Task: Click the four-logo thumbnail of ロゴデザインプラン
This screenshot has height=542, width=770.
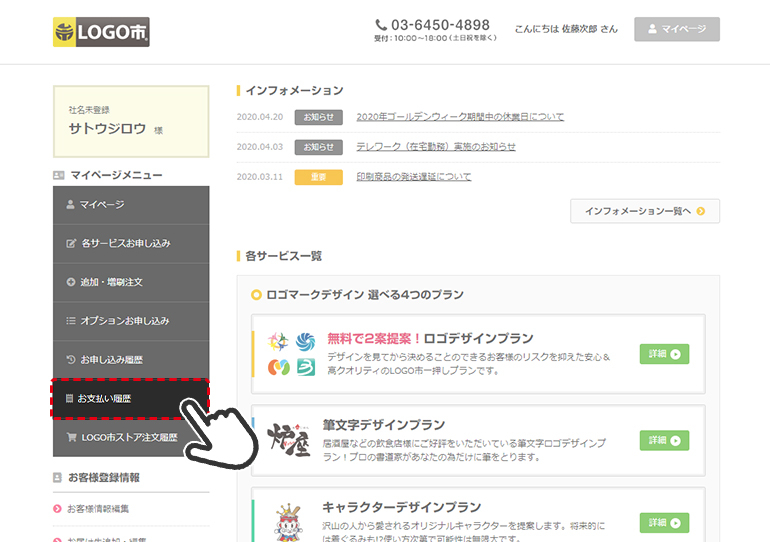Action: (291, 354)
